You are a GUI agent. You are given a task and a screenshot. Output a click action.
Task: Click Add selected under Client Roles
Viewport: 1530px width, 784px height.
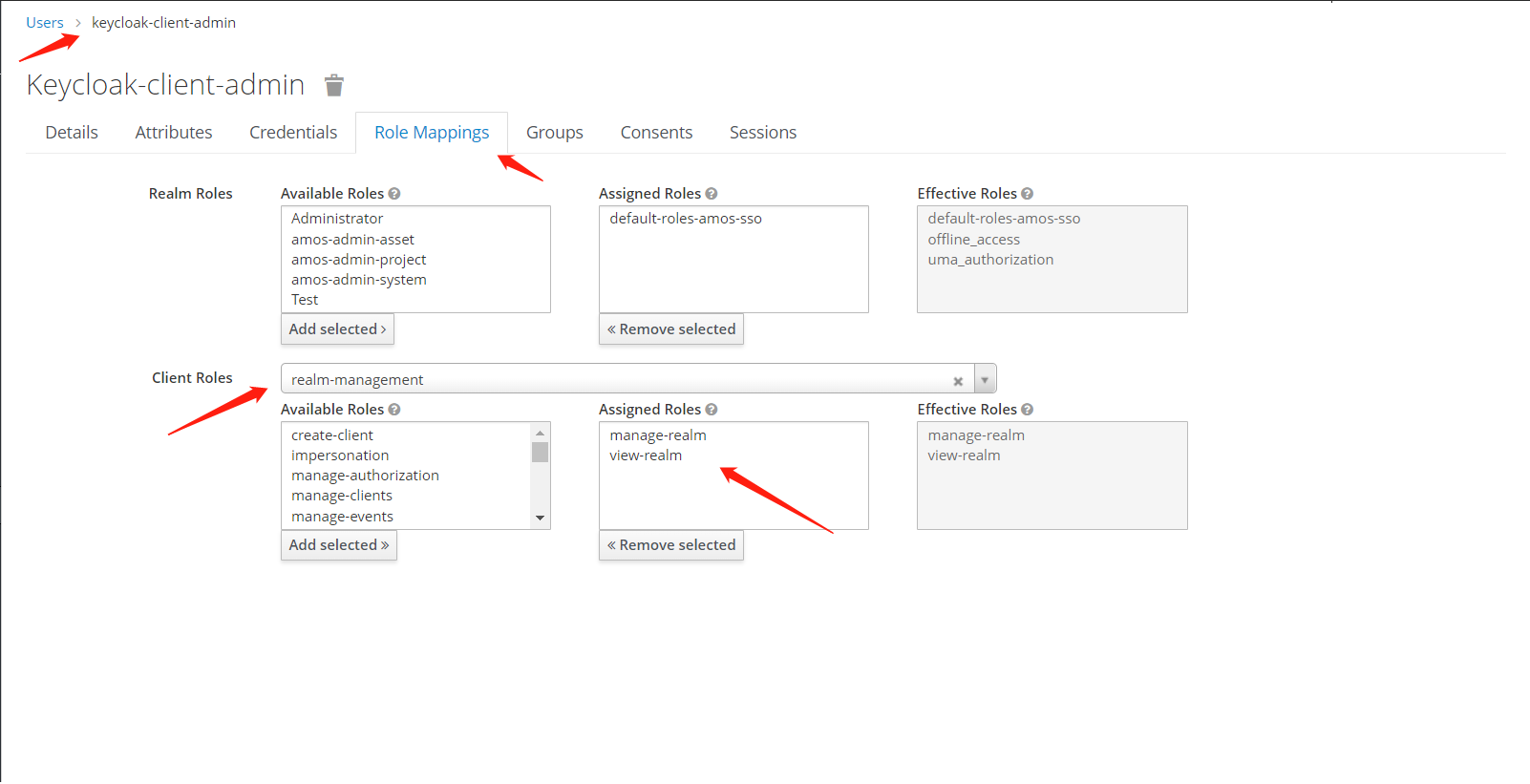click(x=339, y=545)
